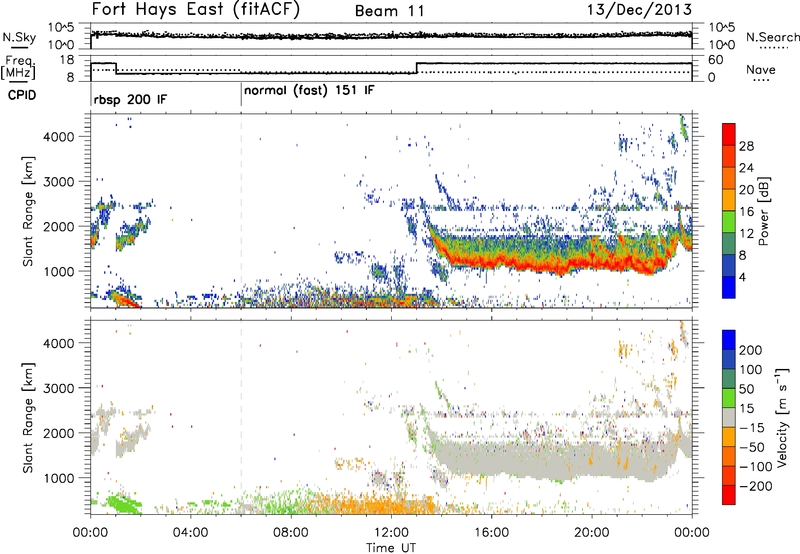Click the 'Nave' legend label

pyautogui.click(x=760, y=69)
